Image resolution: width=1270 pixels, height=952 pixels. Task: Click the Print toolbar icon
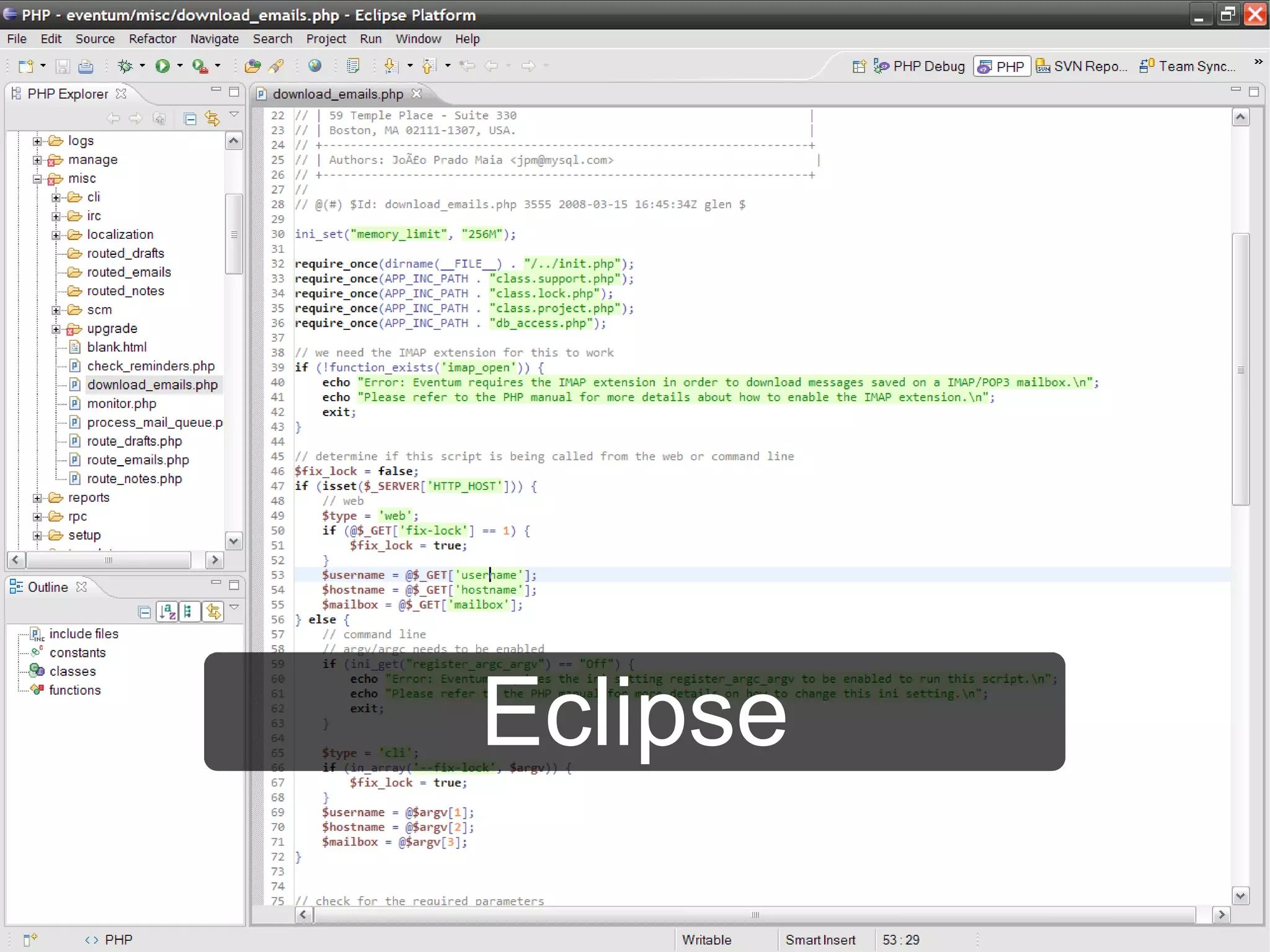click(x=86, y=66)
